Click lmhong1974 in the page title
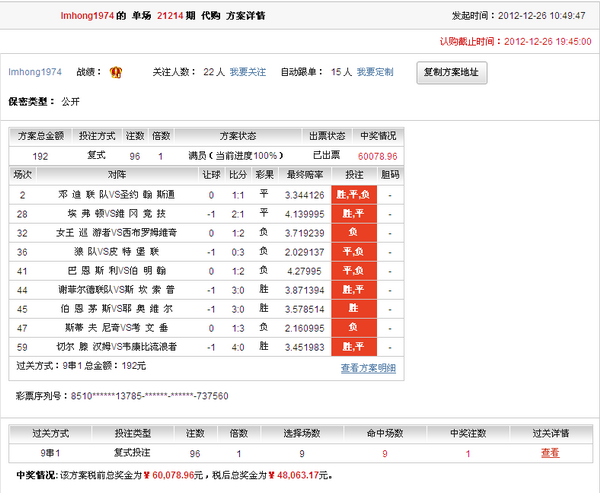This screenshot has height=493, width=600. [x=35, y=17]
